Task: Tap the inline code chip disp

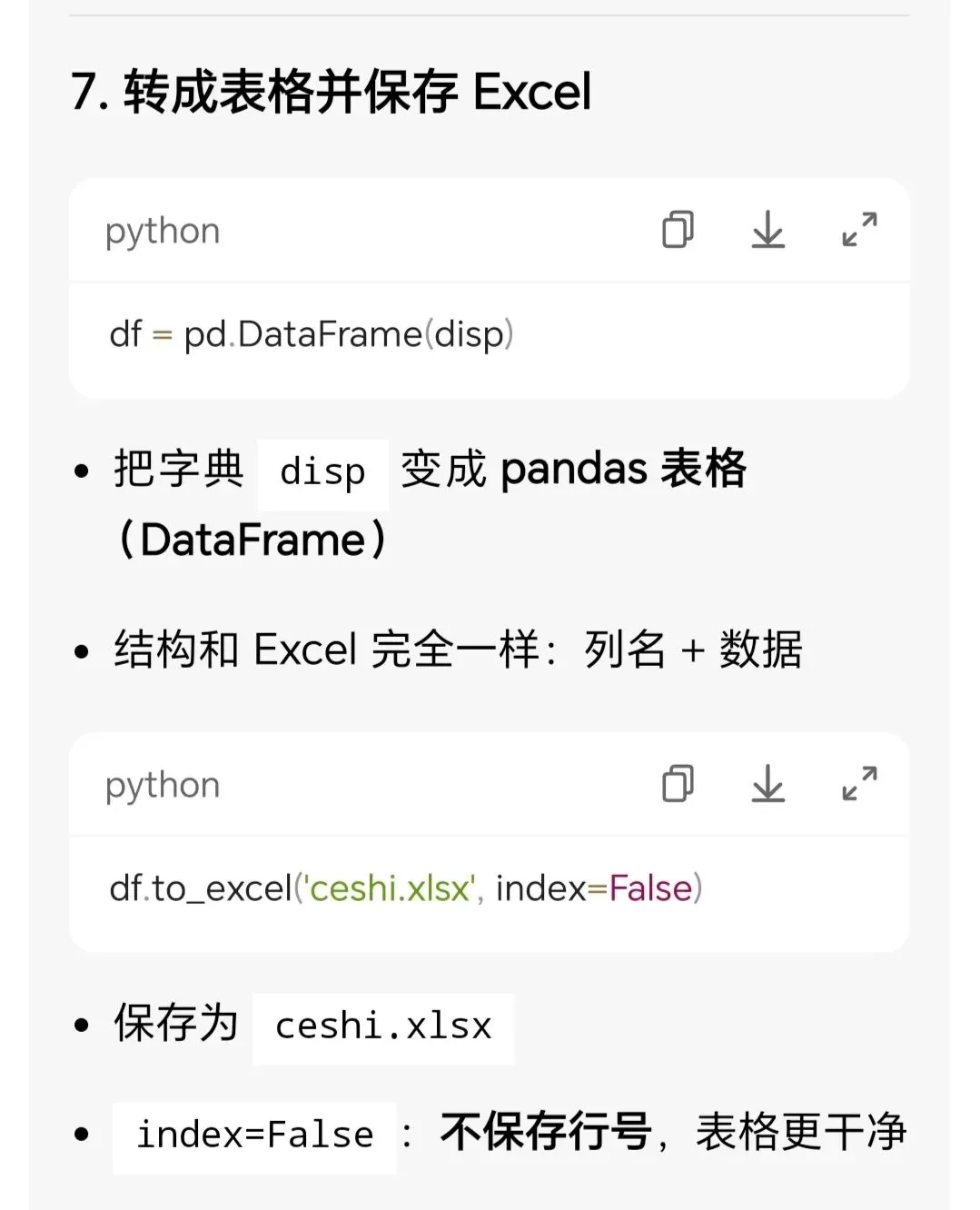Action: [323, 474]
